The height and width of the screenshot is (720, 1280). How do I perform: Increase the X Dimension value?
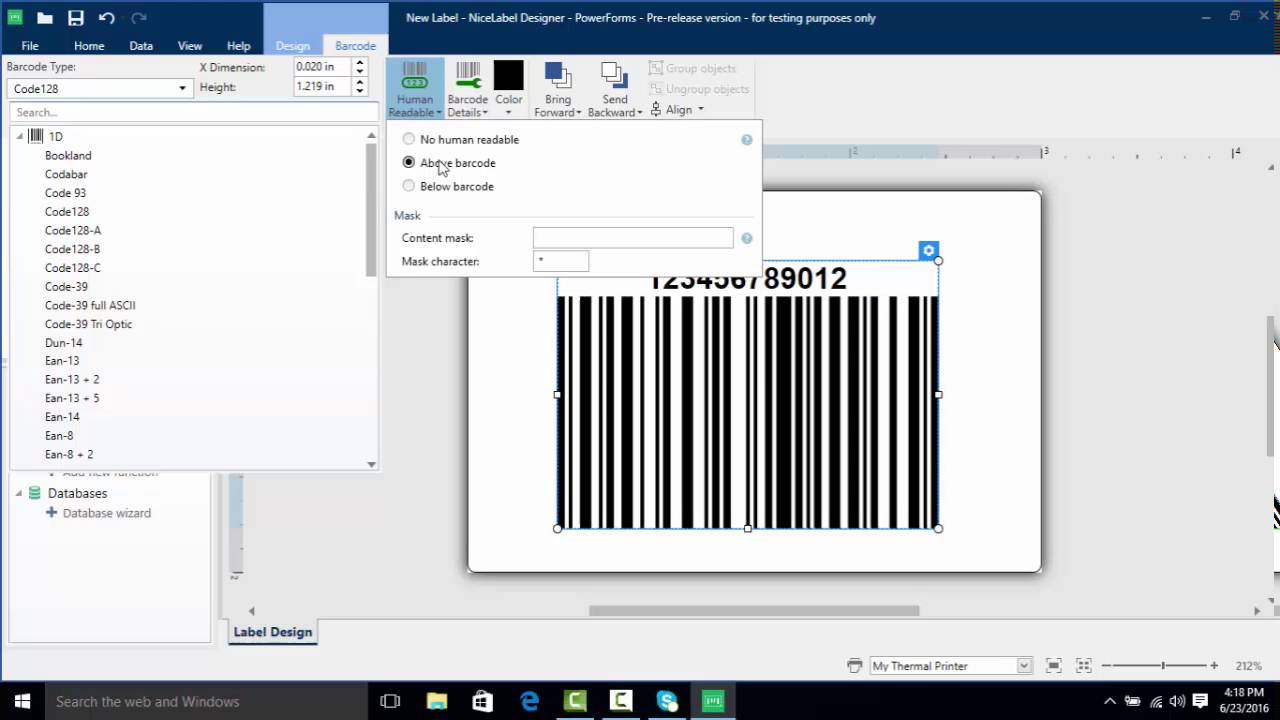[x=360, y=62]
